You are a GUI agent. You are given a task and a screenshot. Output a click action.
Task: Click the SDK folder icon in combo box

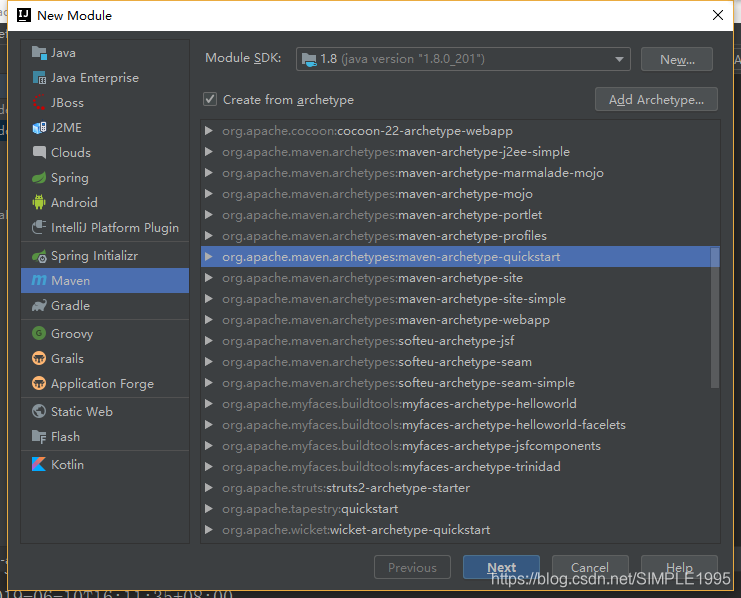coord(309,60)
